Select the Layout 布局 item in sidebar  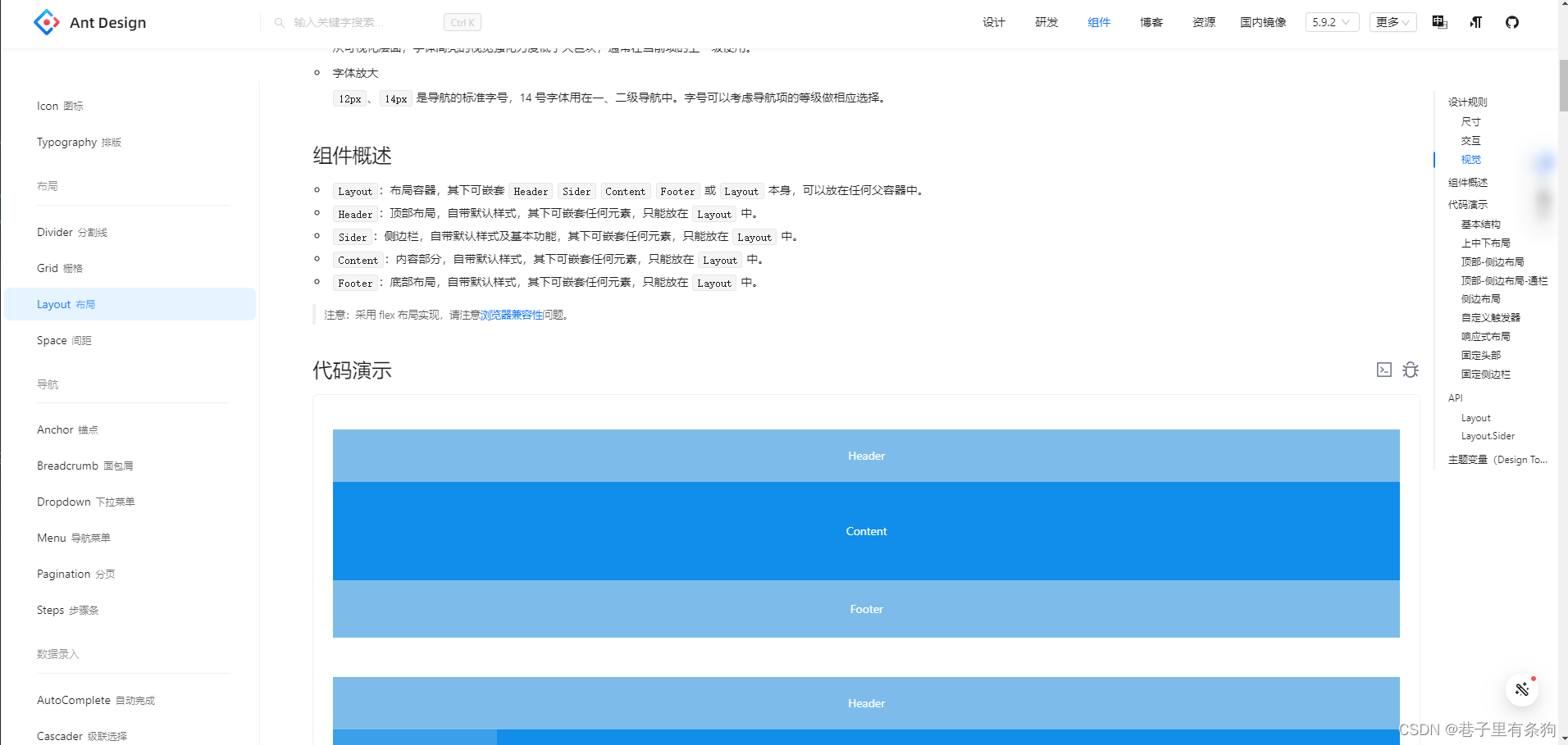pyautogui.click(x=66, y=304)
